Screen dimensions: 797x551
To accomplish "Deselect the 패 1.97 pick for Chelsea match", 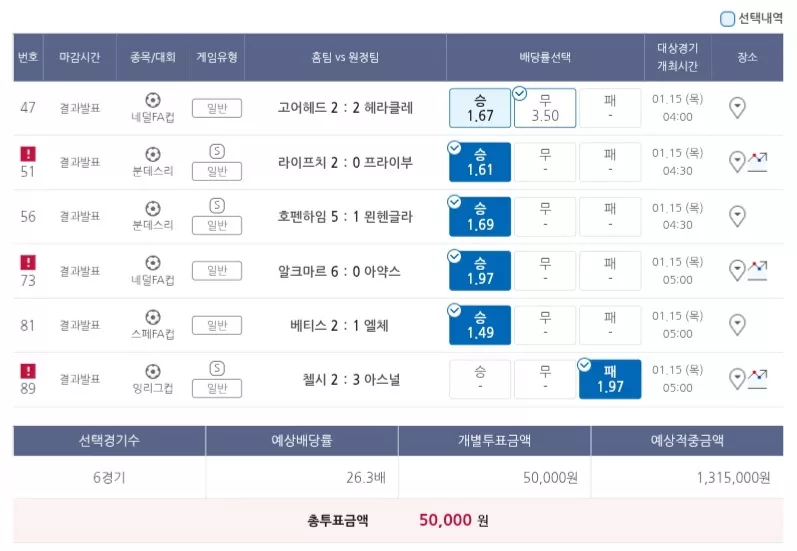I will pyautogui.click(x=610, y=379).
